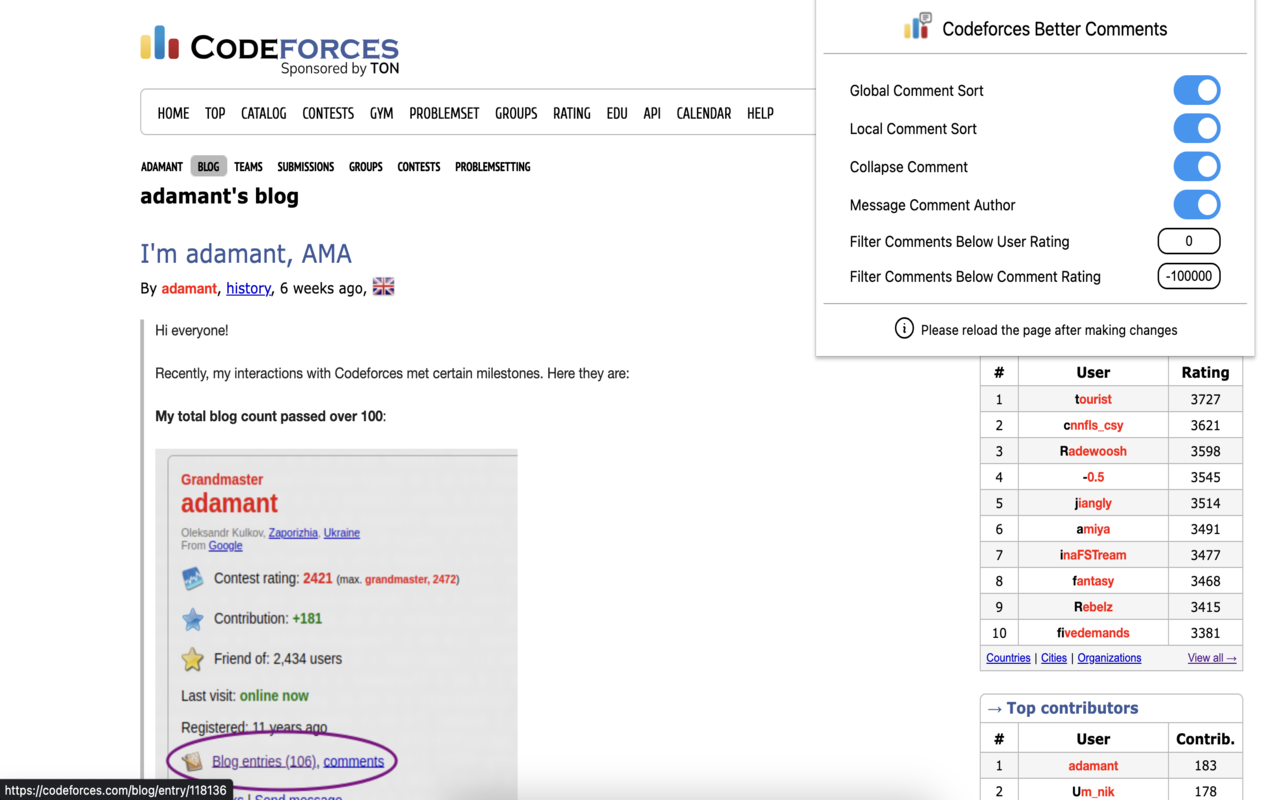Click the contest rating badge icon
Screen dimensions: 1280x800
tap(192, 578)
